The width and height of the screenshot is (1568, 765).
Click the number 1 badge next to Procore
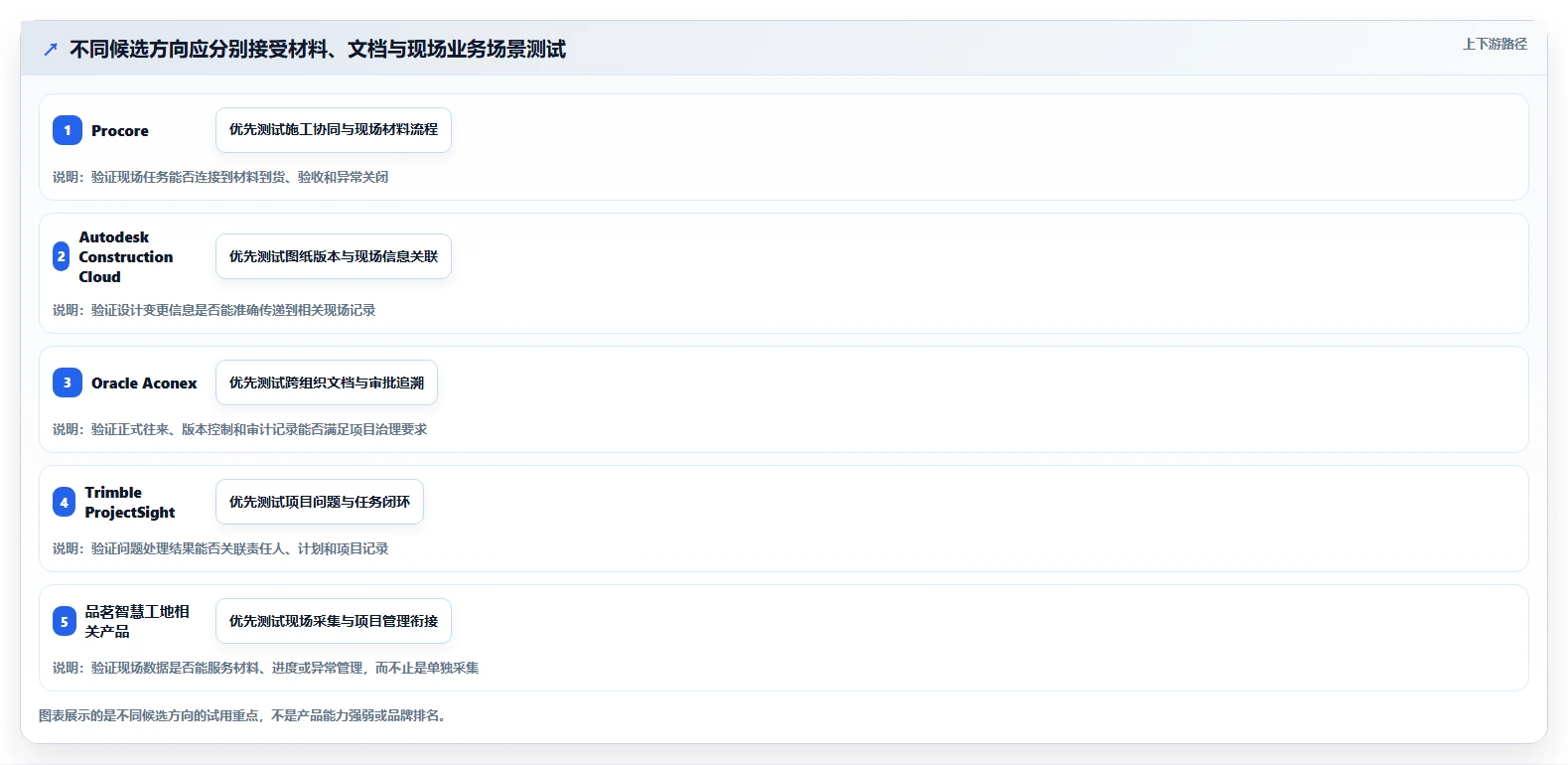pyautogui.click(x=68, y=130)
